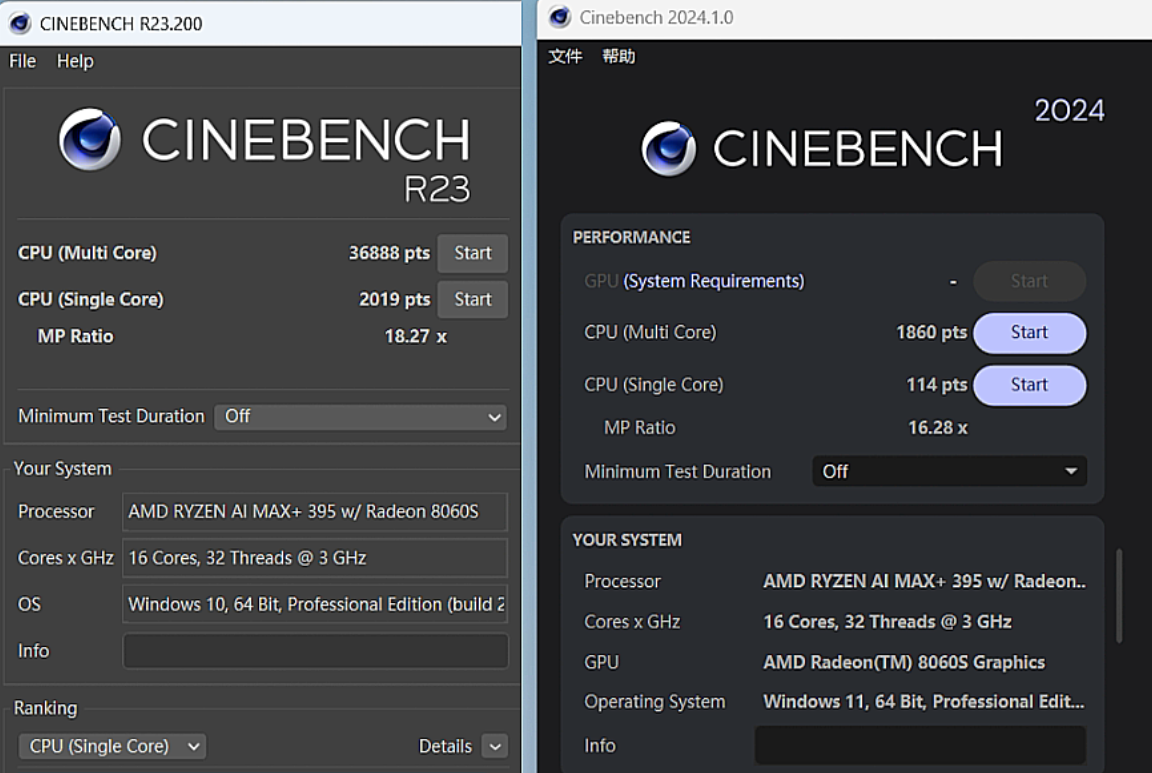Open the Help menu in Cinebench R23

(x=75, y=61)
